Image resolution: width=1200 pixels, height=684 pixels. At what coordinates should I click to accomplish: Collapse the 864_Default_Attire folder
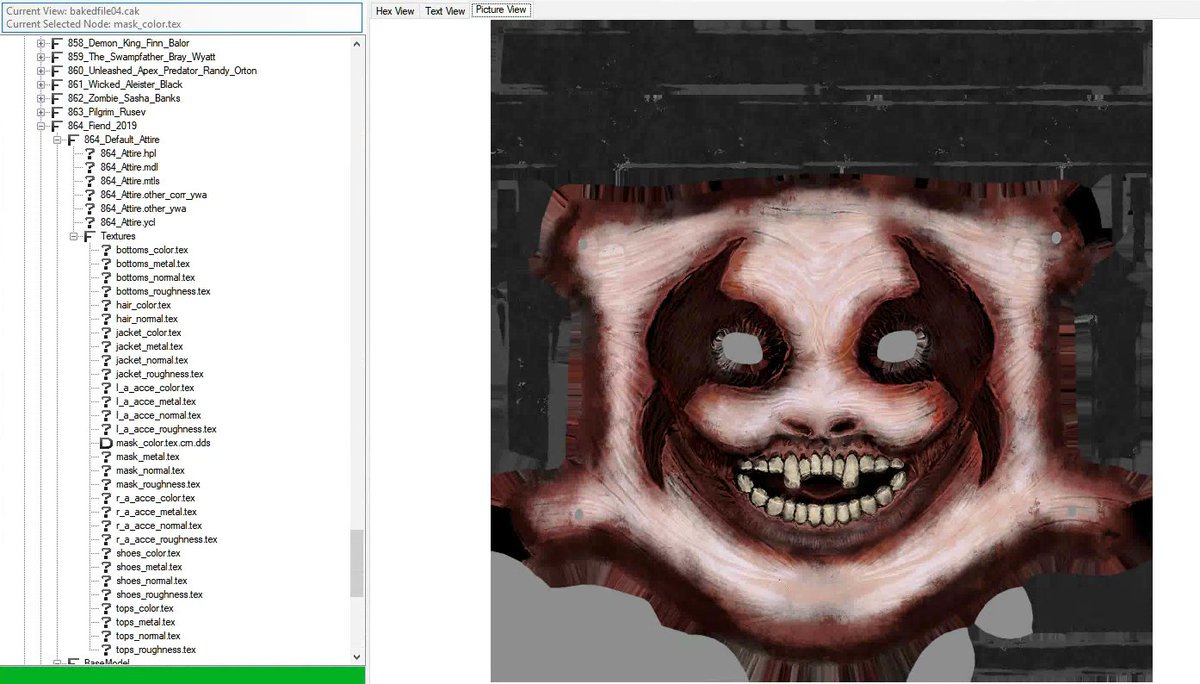click(58, 140)
